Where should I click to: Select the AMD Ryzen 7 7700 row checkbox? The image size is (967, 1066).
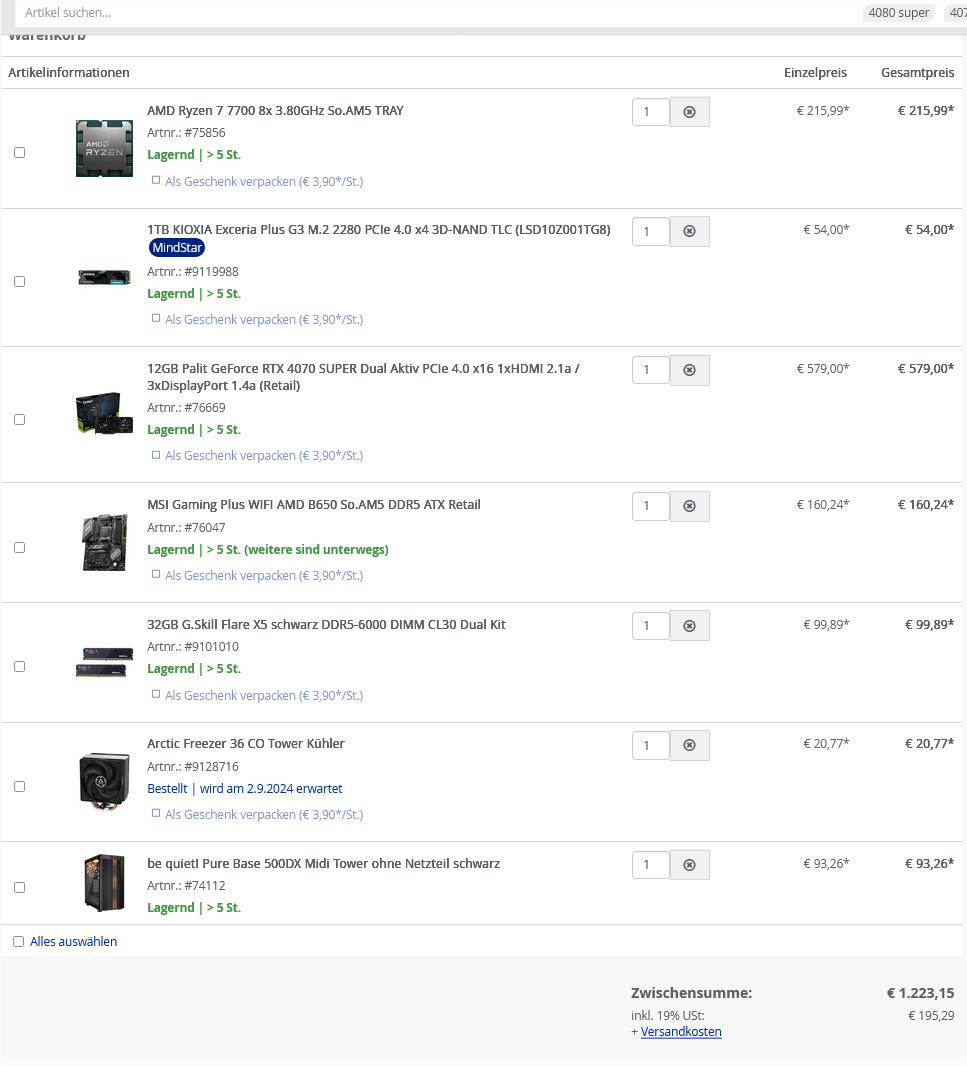(x=20, y=152)
